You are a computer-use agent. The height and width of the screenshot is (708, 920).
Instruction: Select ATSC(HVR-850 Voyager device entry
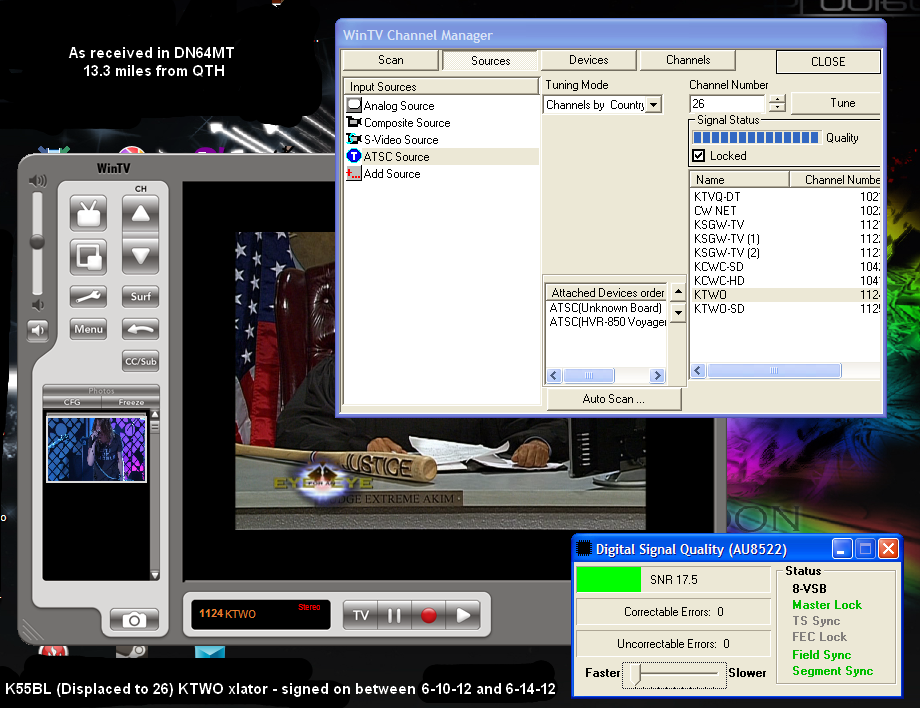[607, 322]
